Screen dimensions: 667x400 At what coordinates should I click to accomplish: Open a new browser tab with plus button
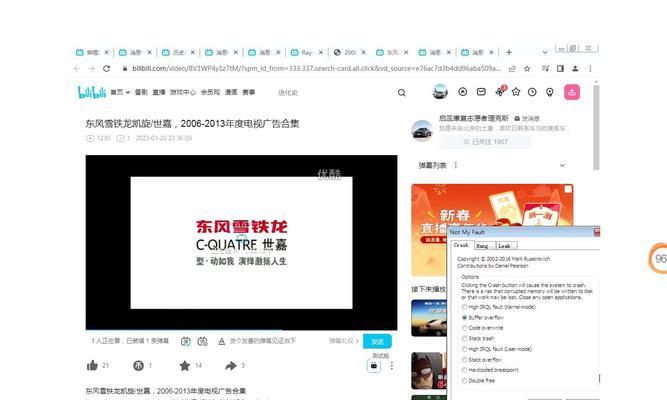[x=509, y=52]
